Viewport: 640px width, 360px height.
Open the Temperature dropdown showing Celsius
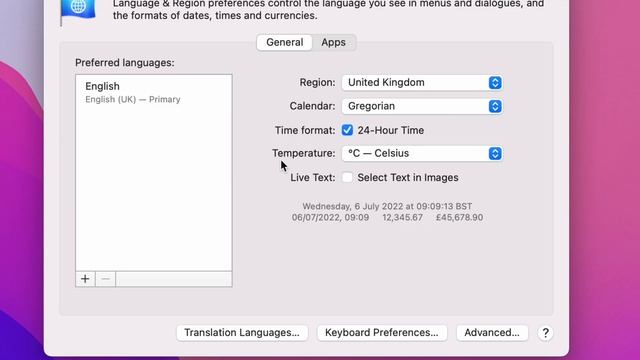(422, 153)
